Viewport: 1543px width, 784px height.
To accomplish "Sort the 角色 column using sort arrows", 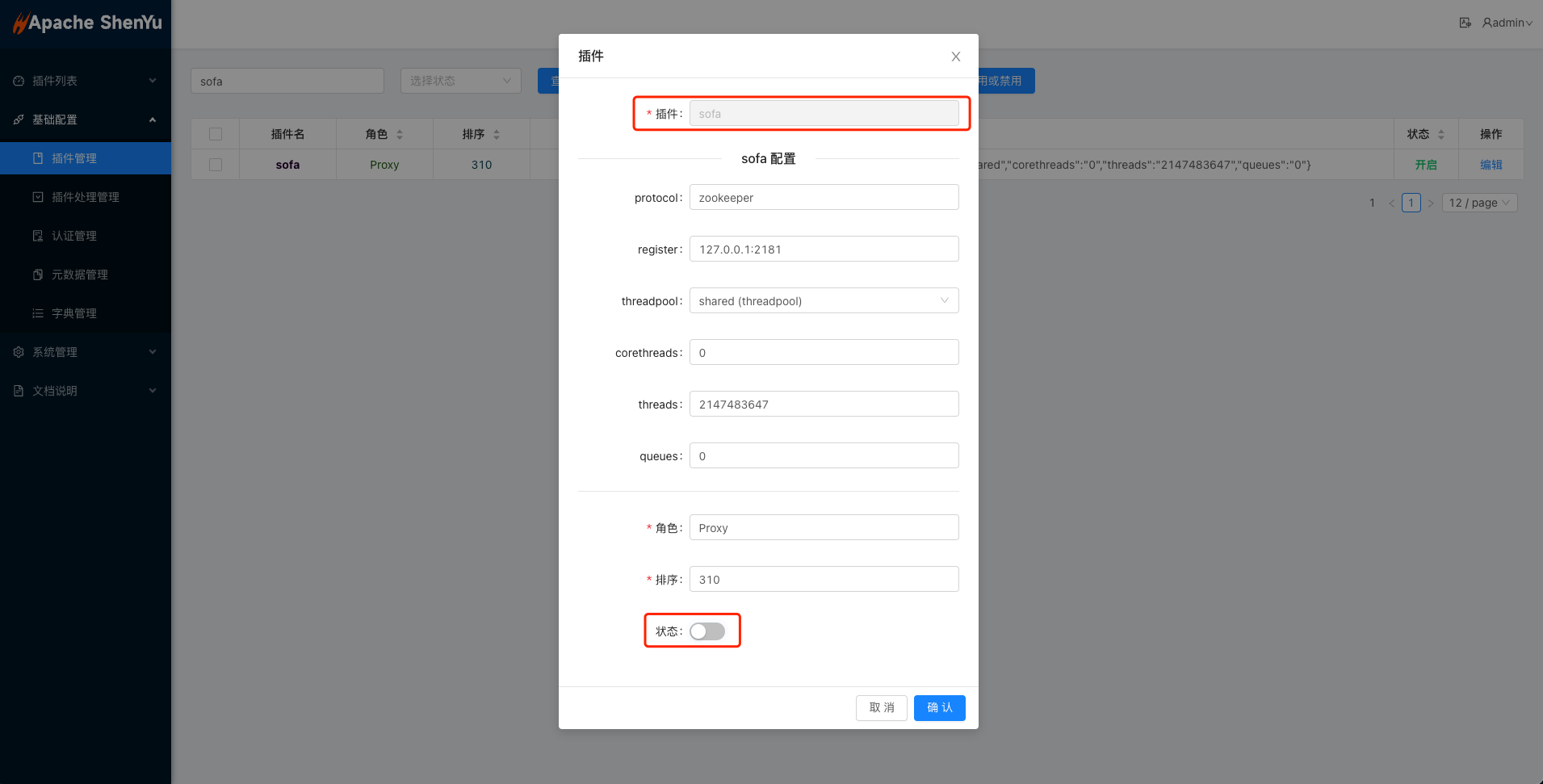I will (x=400, y=134).
